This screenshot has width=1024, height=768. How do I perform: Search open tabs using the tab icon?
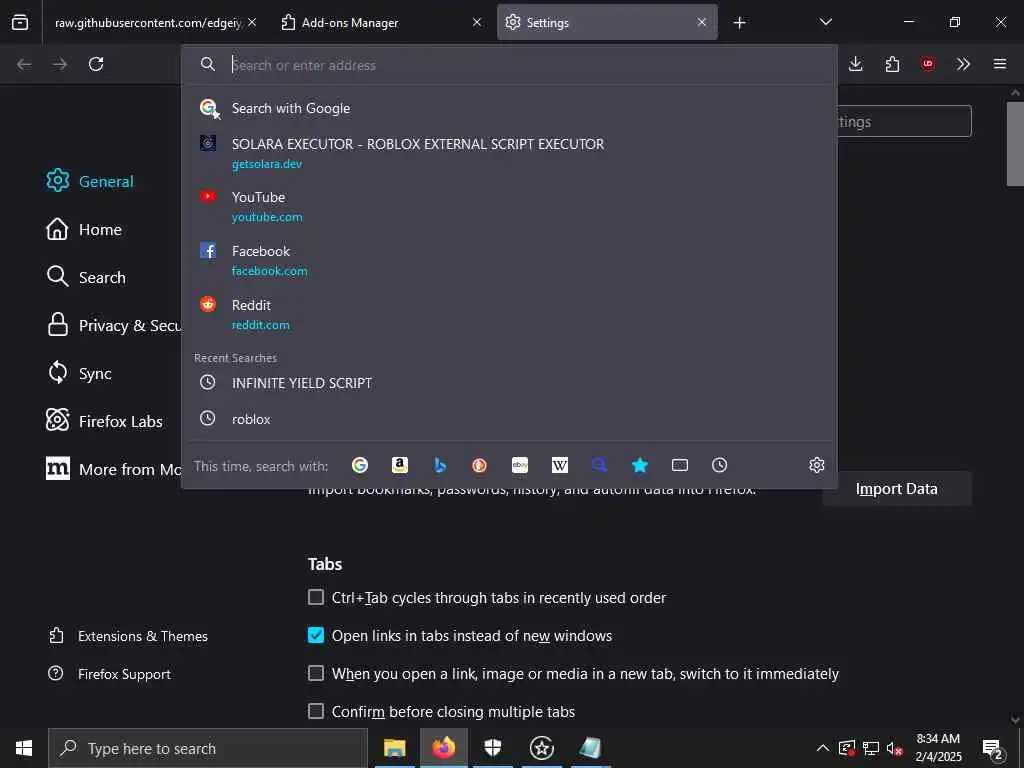680,465
